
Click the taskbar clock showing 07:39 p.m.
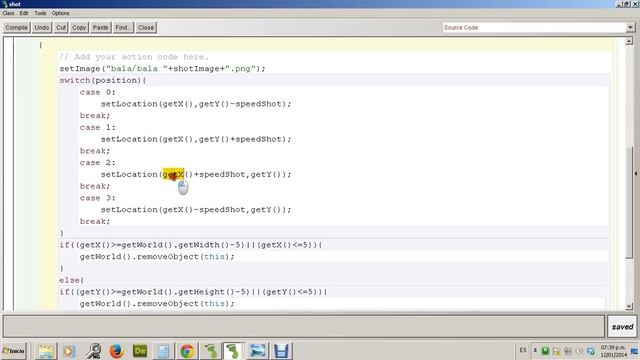click(613, 351)
